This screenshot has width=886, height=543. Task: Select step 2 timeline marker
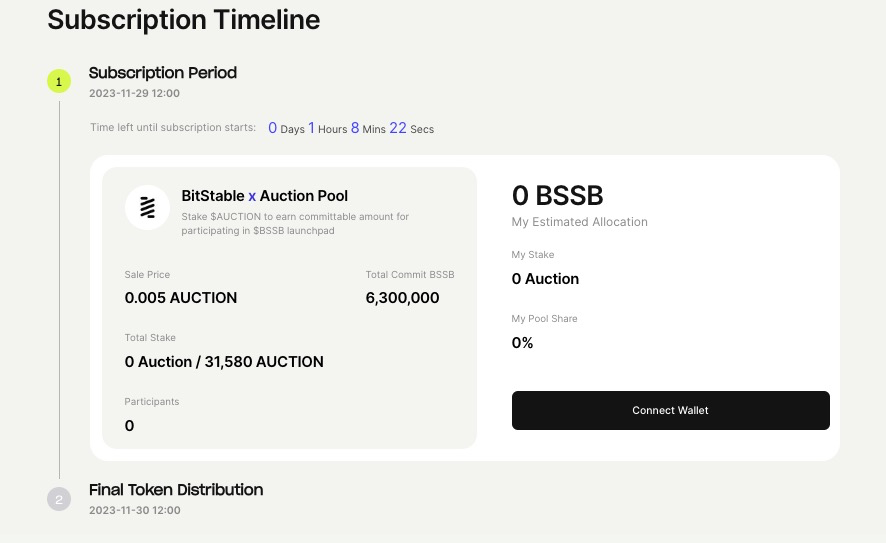(59, 499)
